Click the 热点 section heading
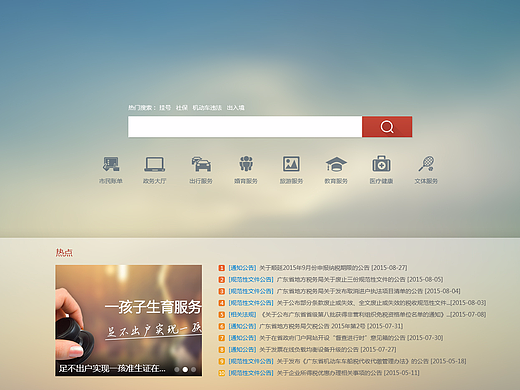Viewport: 520px width, 390px height. click(64, 252)
